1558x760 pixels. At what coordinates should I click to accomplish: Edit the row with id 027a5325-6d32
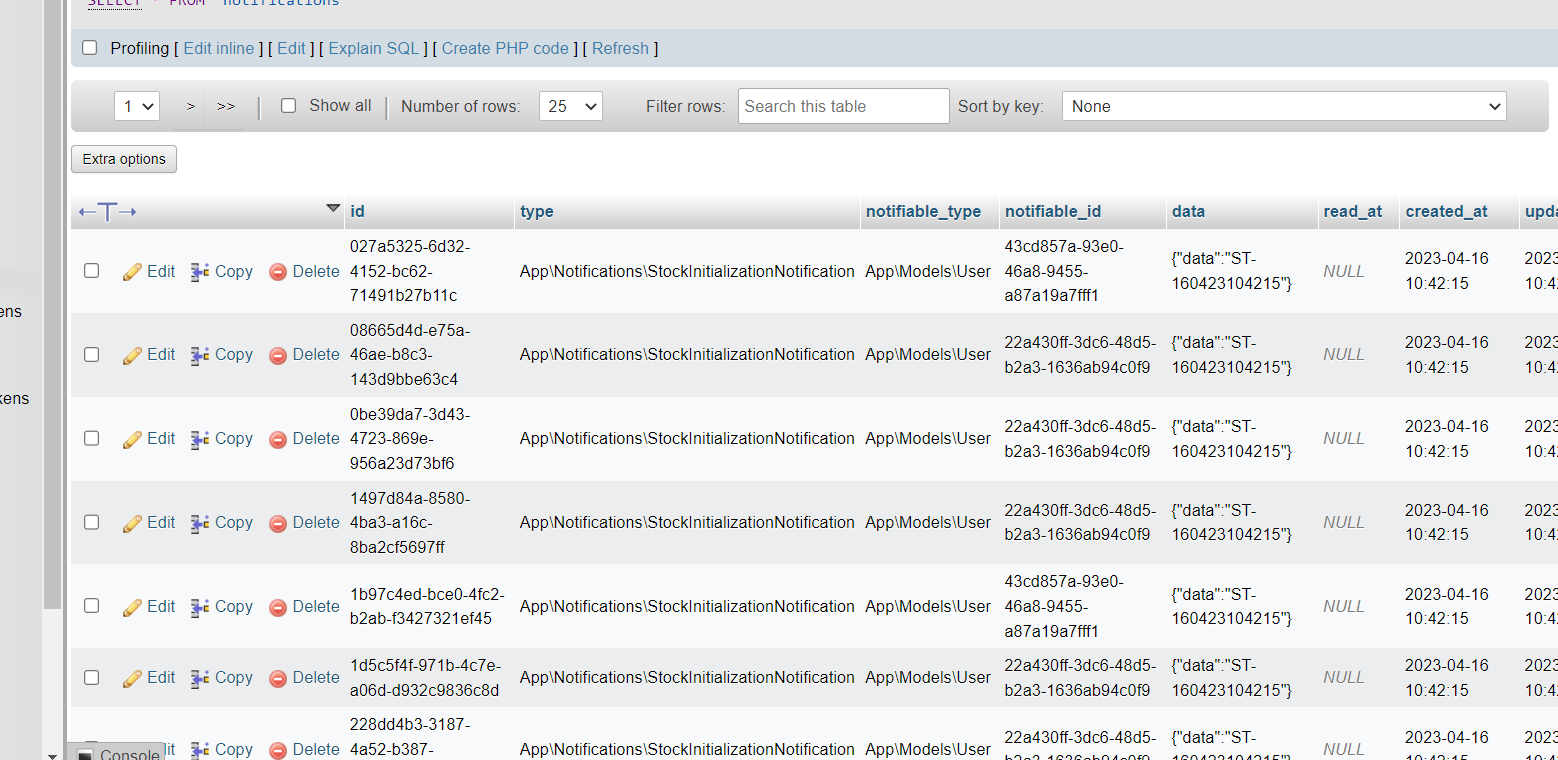148,271
